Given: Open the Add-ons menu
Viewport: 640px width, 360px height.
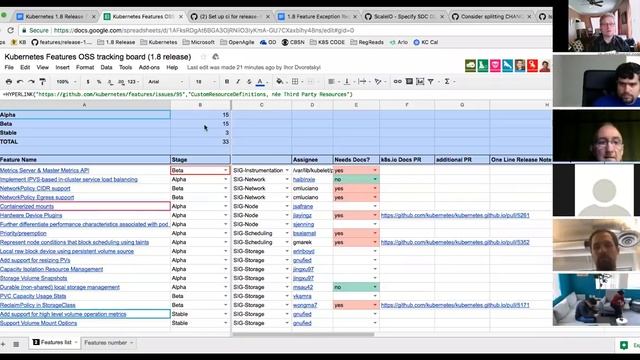Looking at the screenshot, I should coord(149,67).
